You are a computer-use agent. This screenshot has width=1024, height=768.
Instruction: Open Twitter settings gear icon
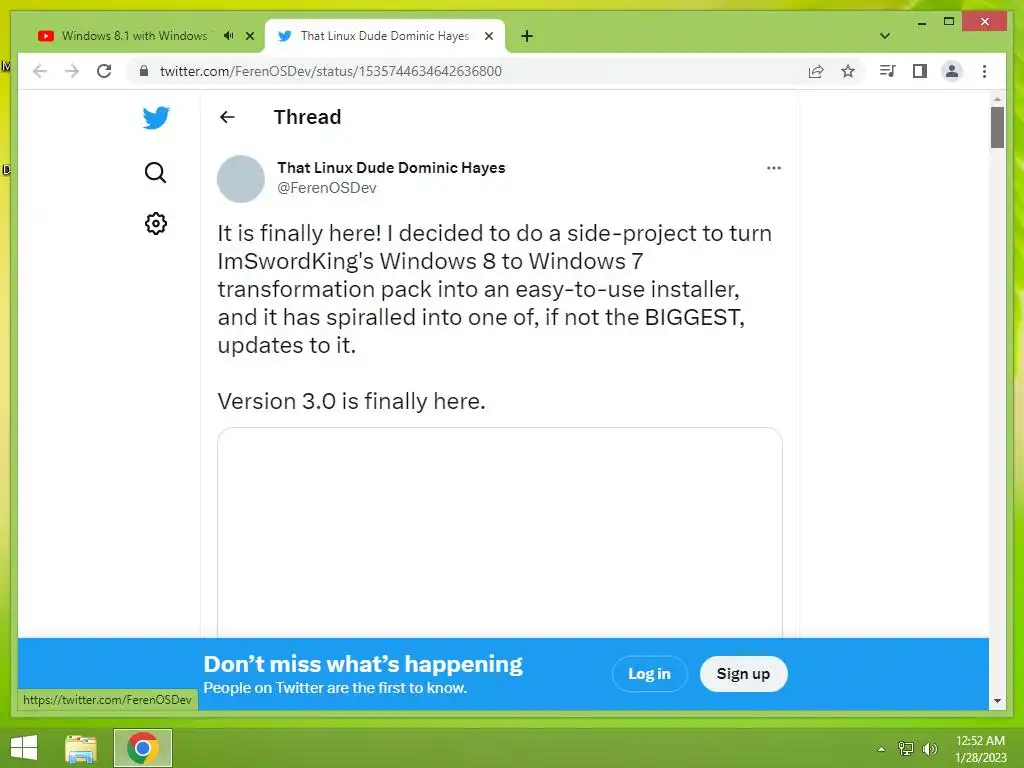click(155, 223)
